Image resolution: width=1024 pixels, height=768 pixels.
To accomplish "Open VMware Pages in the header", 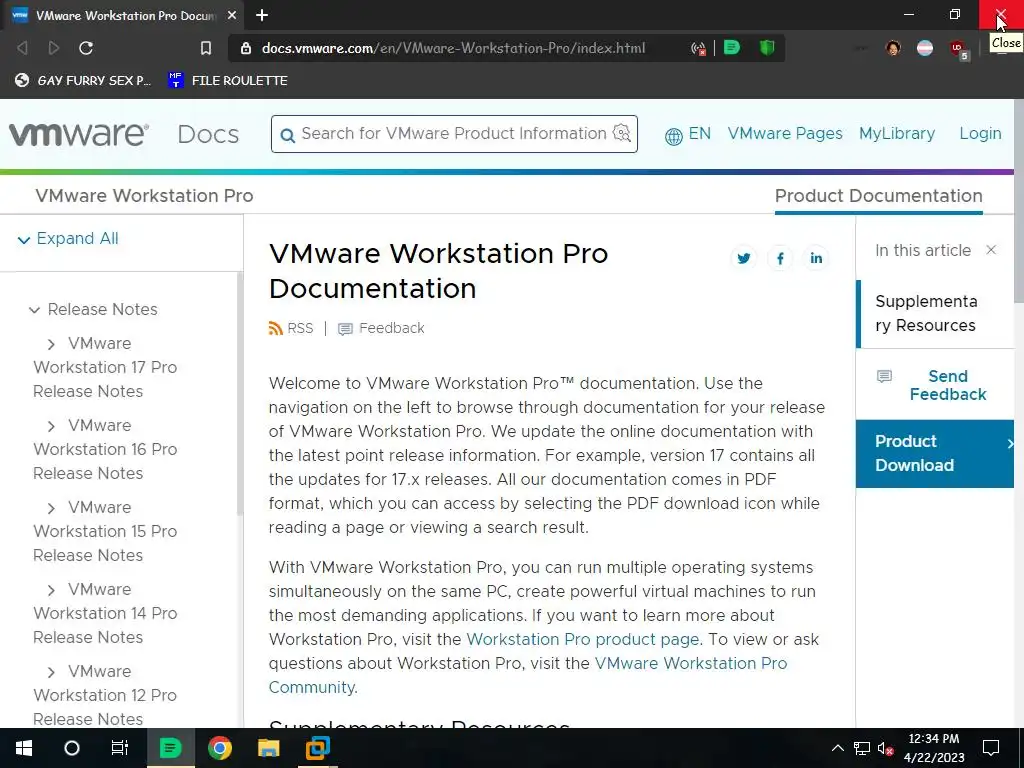I will [785, 133].
